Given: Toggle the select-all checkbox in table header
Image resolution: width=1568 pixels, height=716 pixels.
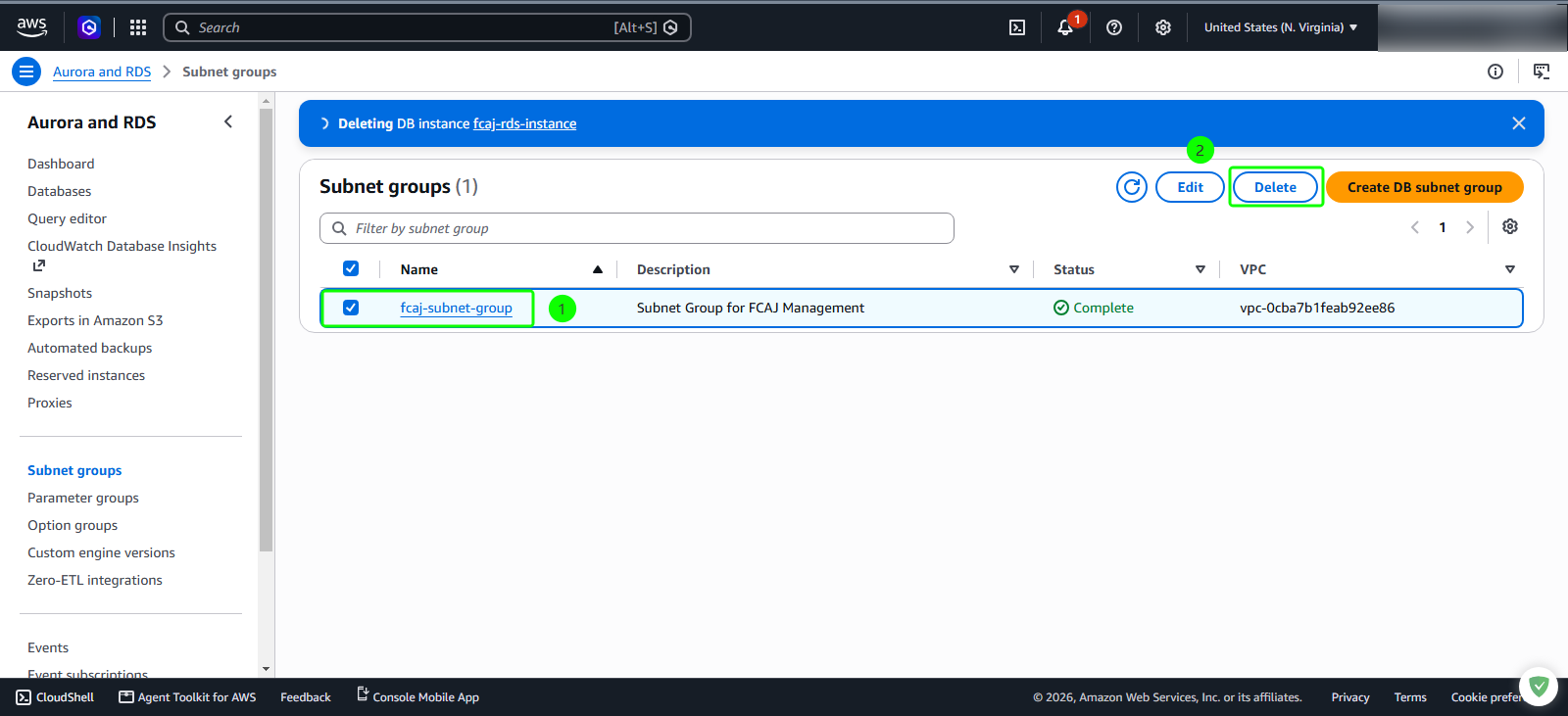Looking at the screenshot, I should (351, 268).
